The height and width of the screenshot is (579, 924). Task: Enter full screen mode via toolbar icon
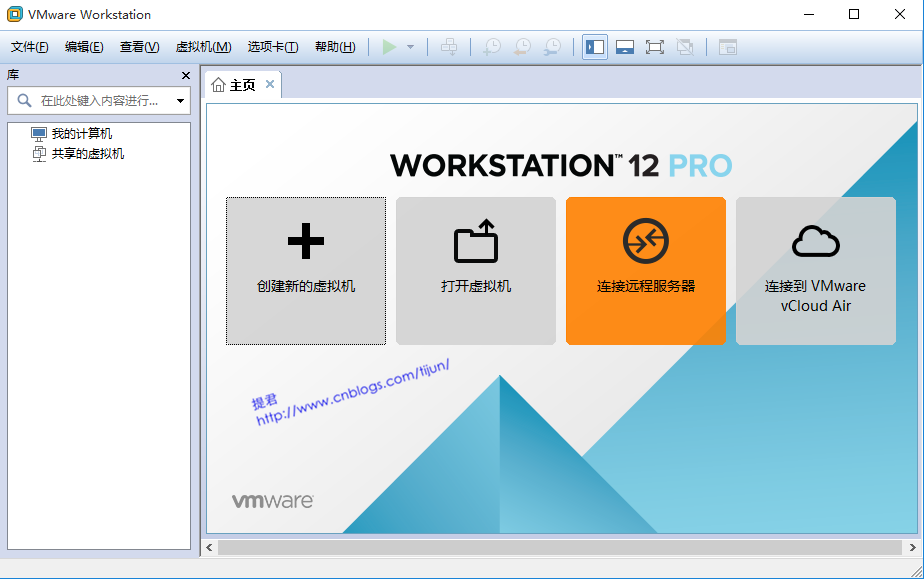click(655, 47)
